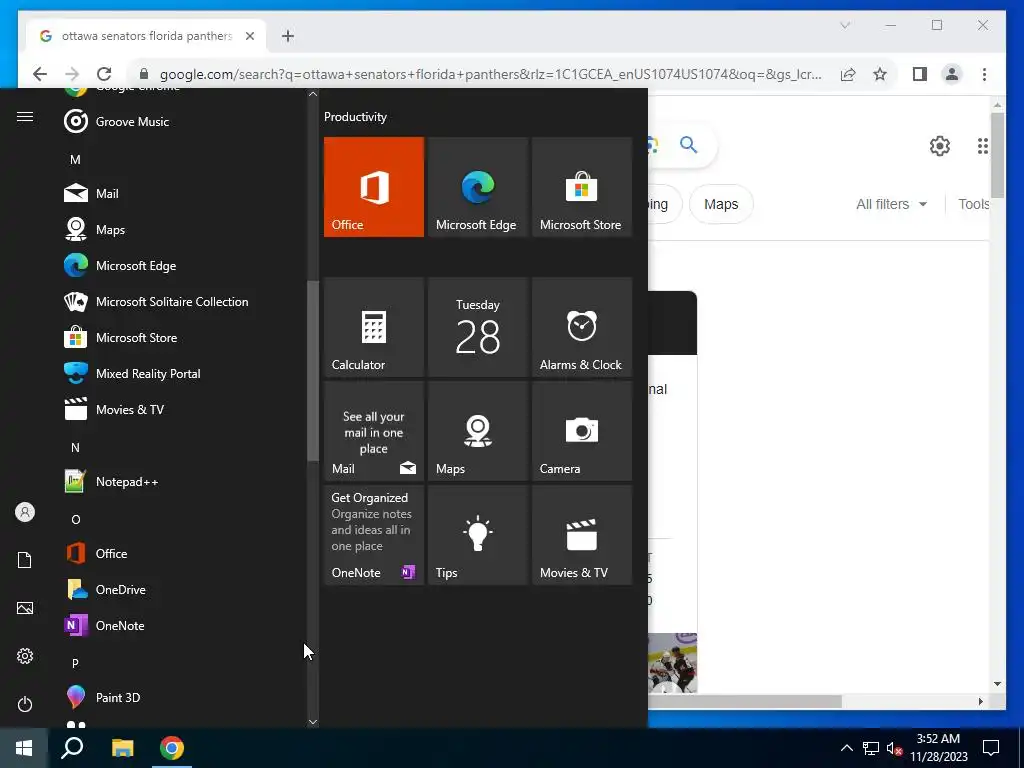
Task: Open the network icon in system tray
Action: (871, 748)
